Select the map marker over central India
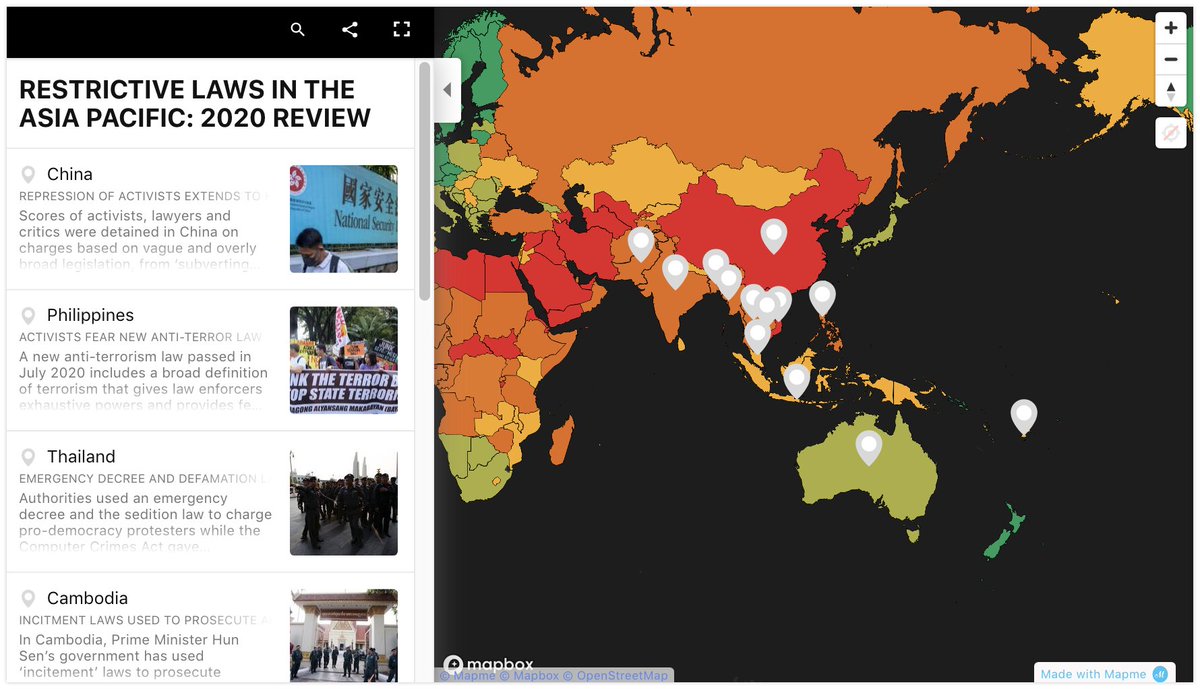The width and height of the screenshot is (1200, 689). 676,272
